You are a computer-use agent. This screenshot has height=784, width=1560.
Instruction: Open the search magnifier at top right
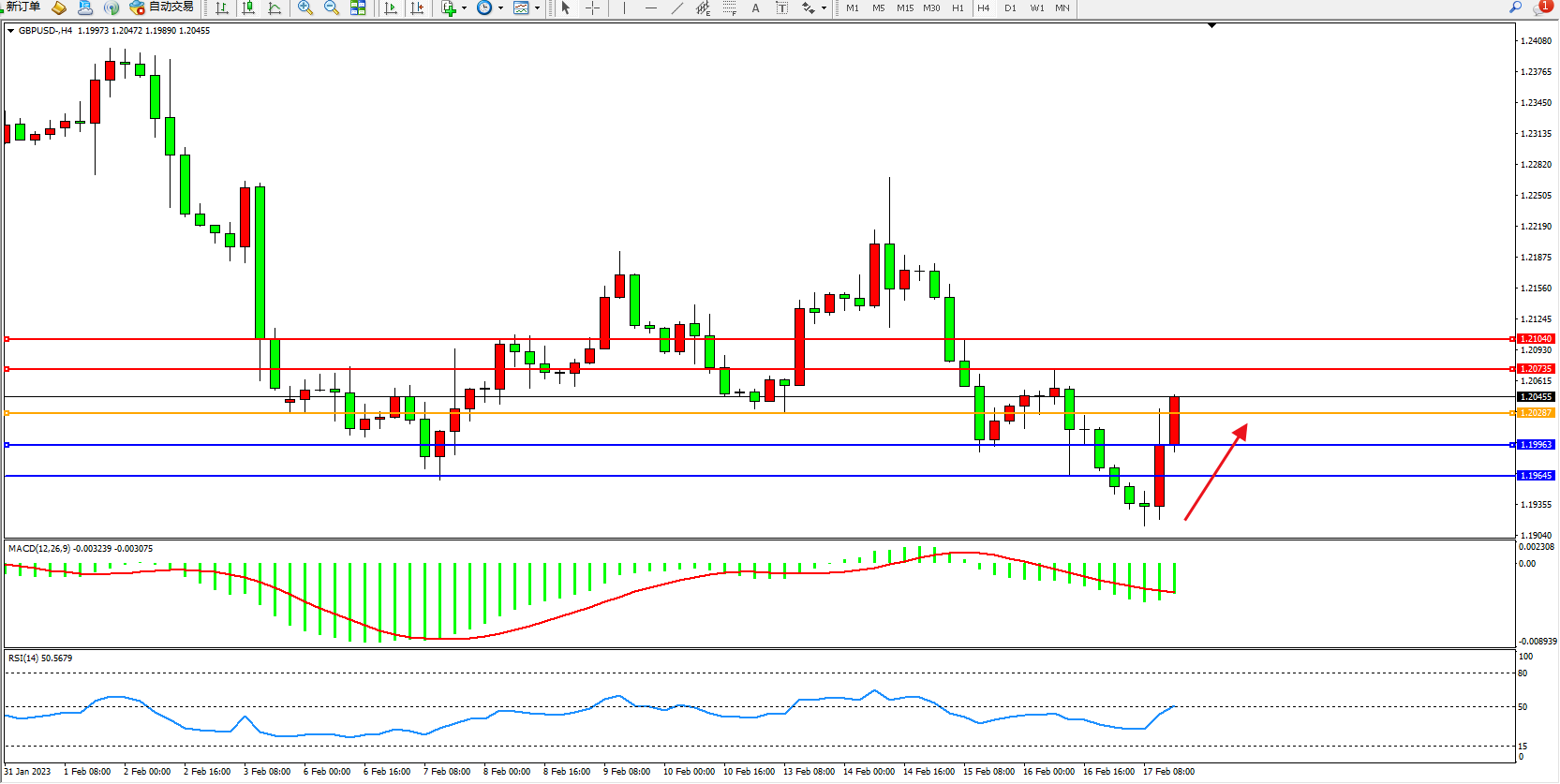(1515, 7)
